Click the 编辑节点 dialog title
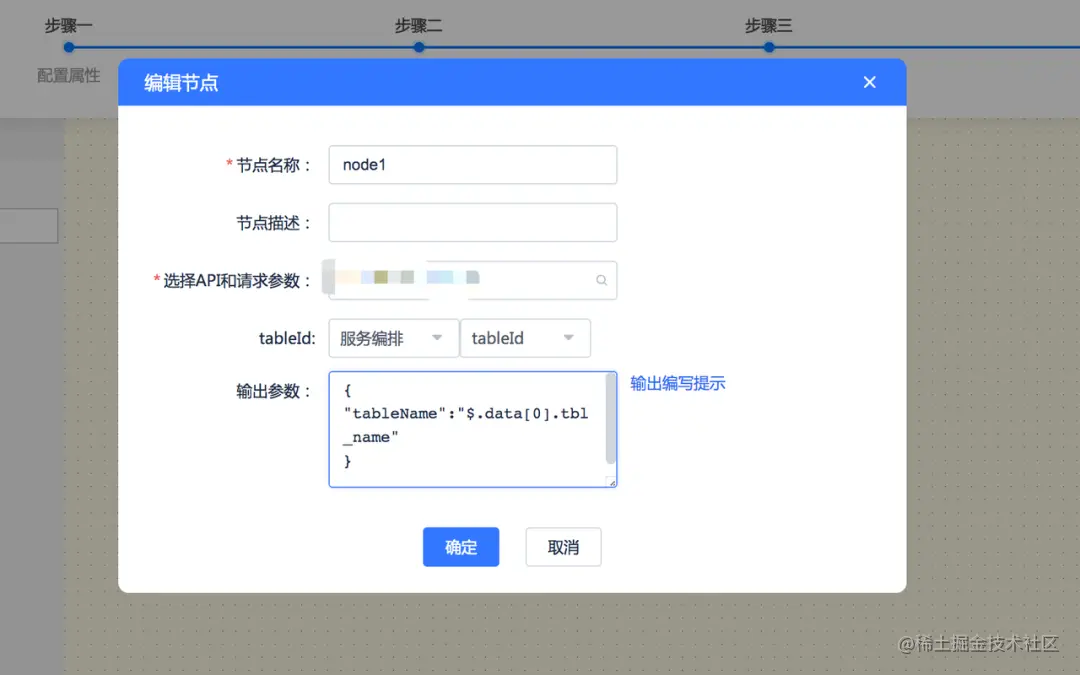Viewport: 1080px width, 675px height. tap(181, 83)
